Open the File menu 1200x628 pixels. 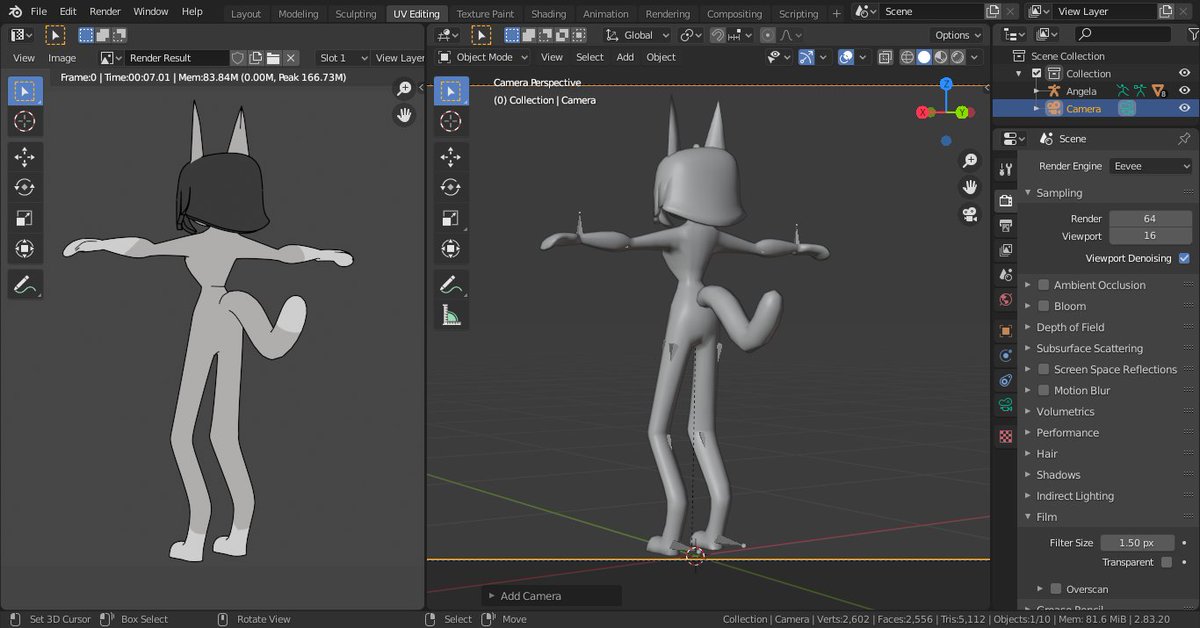coord(39,12)
